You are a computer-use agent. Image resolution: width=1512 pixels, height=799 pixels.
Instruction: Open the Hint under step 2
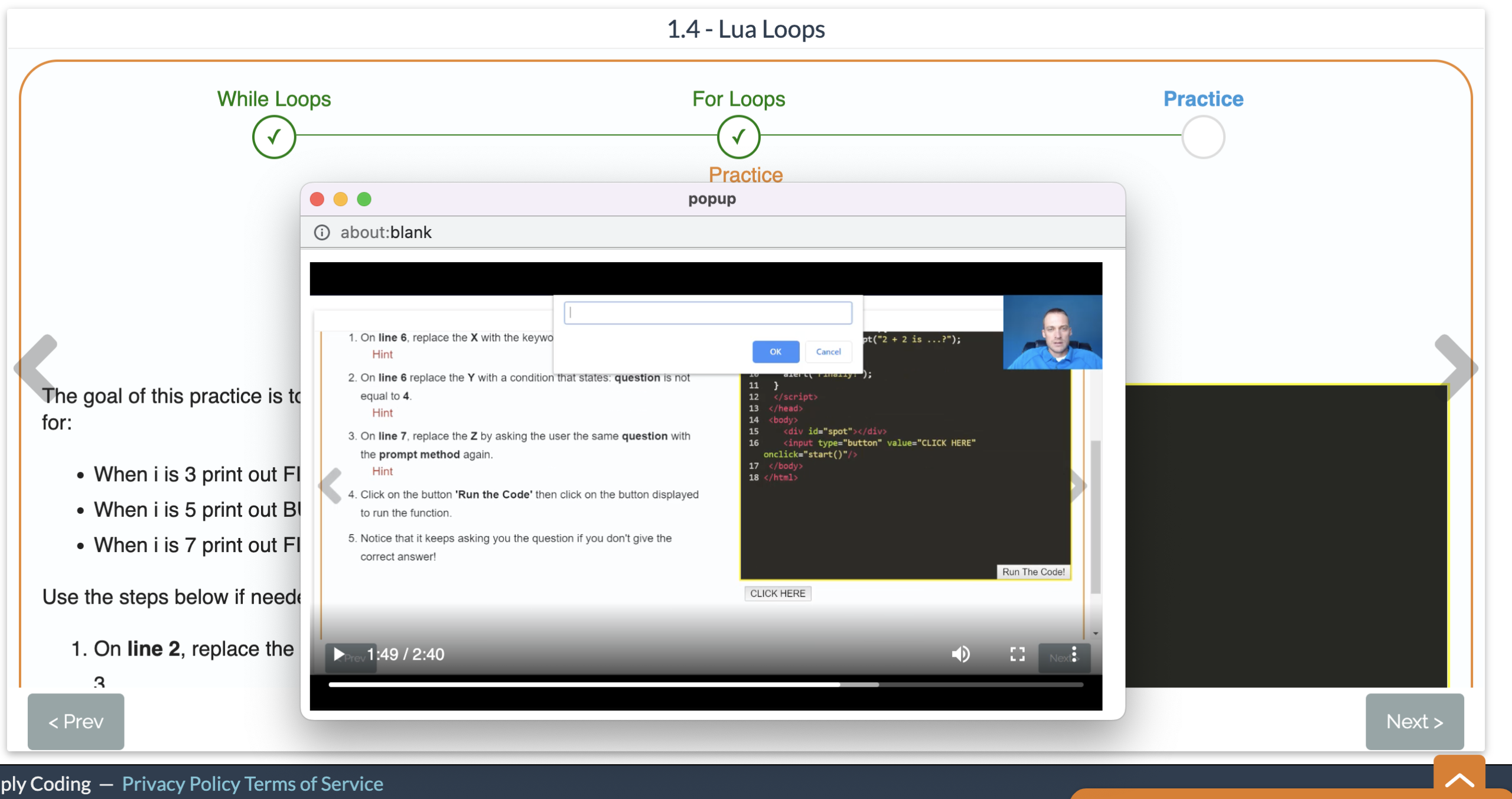[382, 413]
